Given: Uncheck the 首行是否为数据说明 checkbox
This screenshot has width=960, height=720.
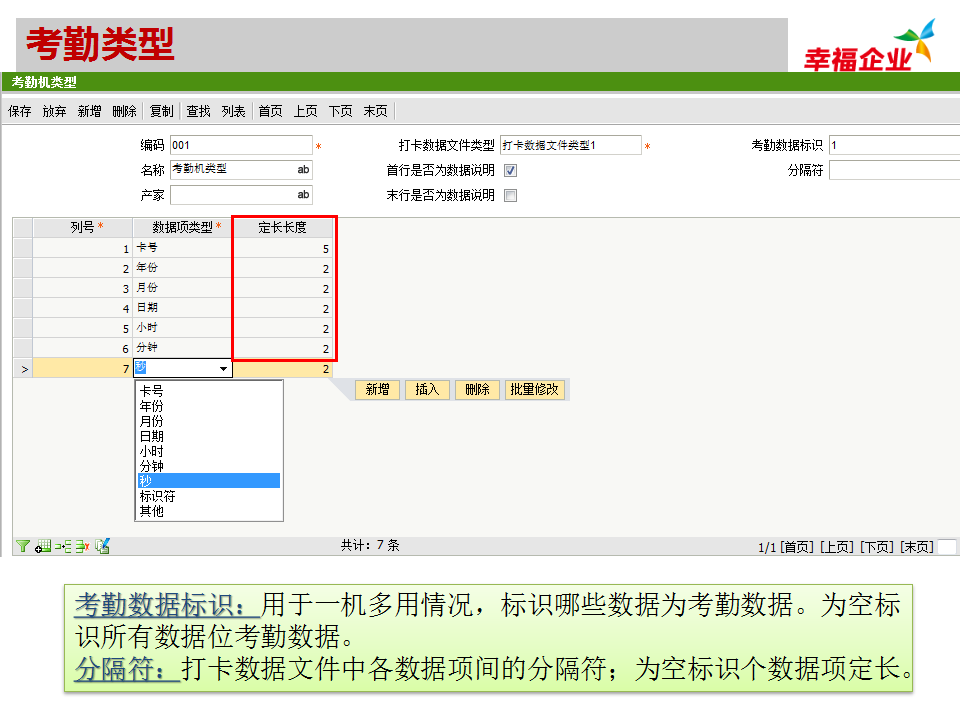Looking at the screenshot, I should [x=511, y=171].
